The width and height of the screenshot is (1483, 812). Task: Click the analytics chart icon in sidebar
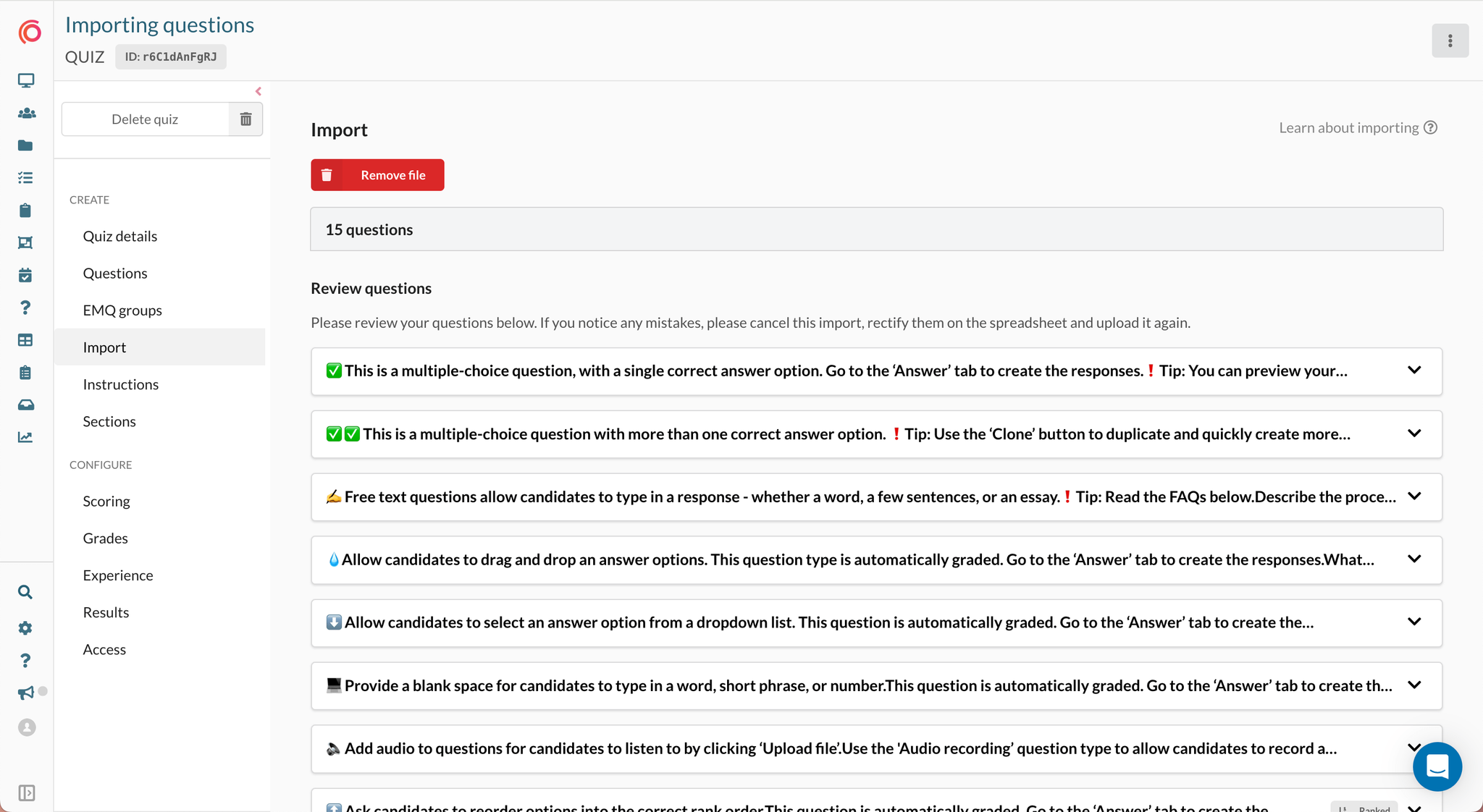tap(26, 437)
